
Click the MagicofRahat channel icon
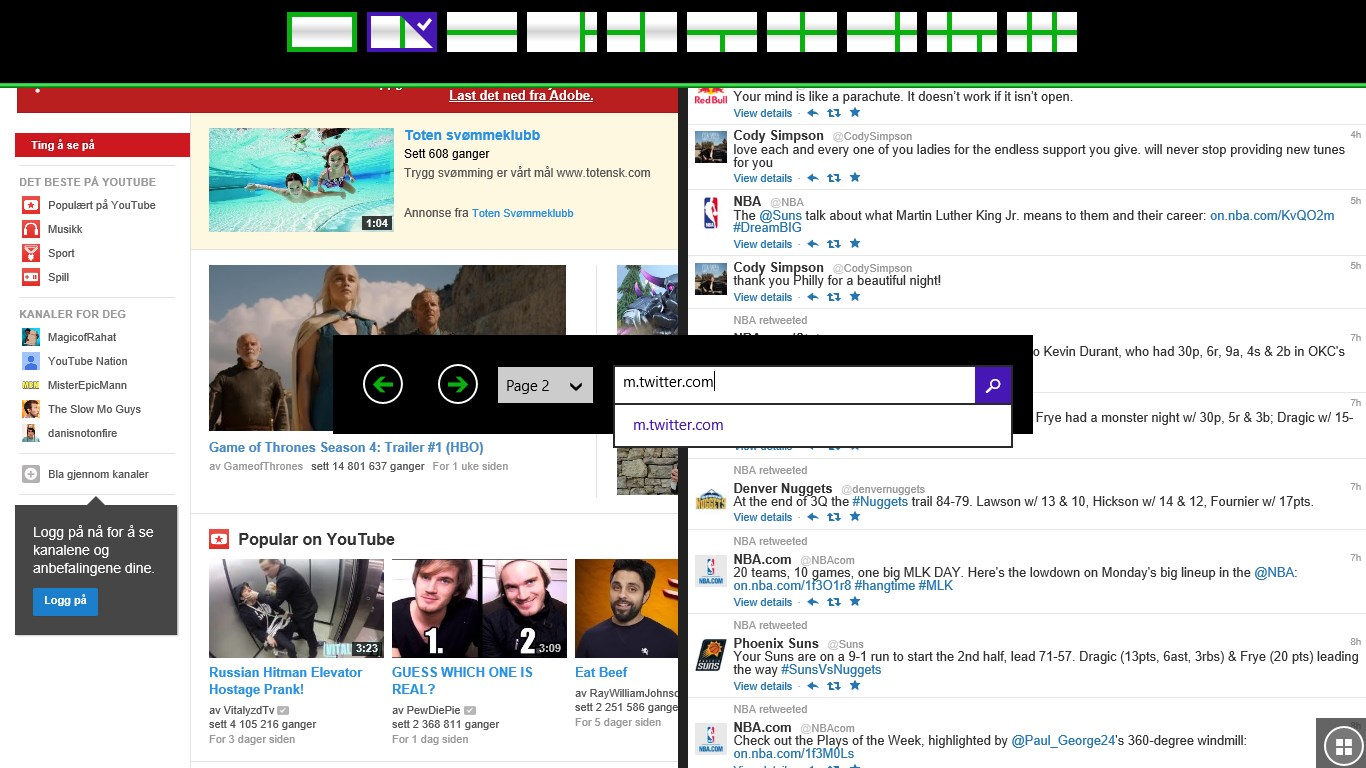point(29,337)
